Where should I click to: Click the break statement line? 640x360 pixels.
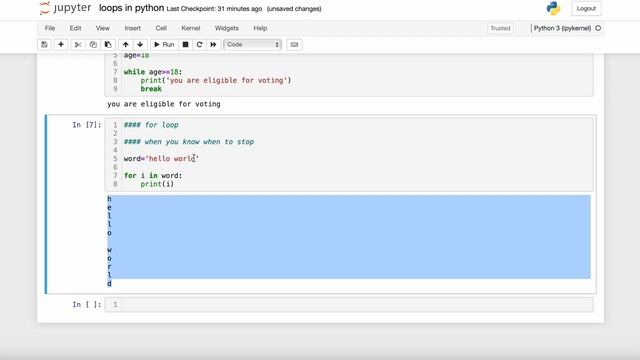[x=151, y=89]
